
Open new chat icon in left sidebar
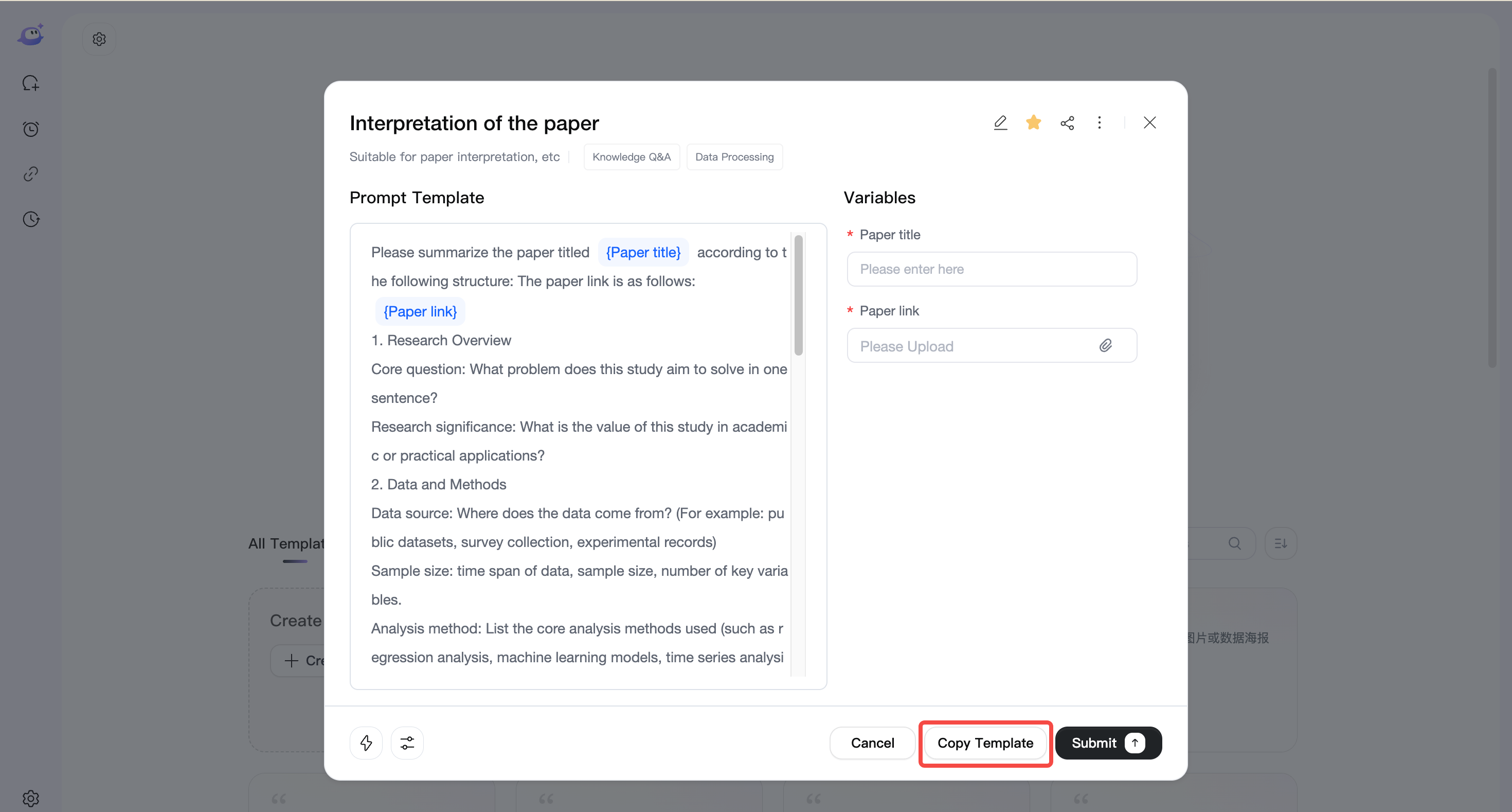pyautogui.click(x=30, y=83)
